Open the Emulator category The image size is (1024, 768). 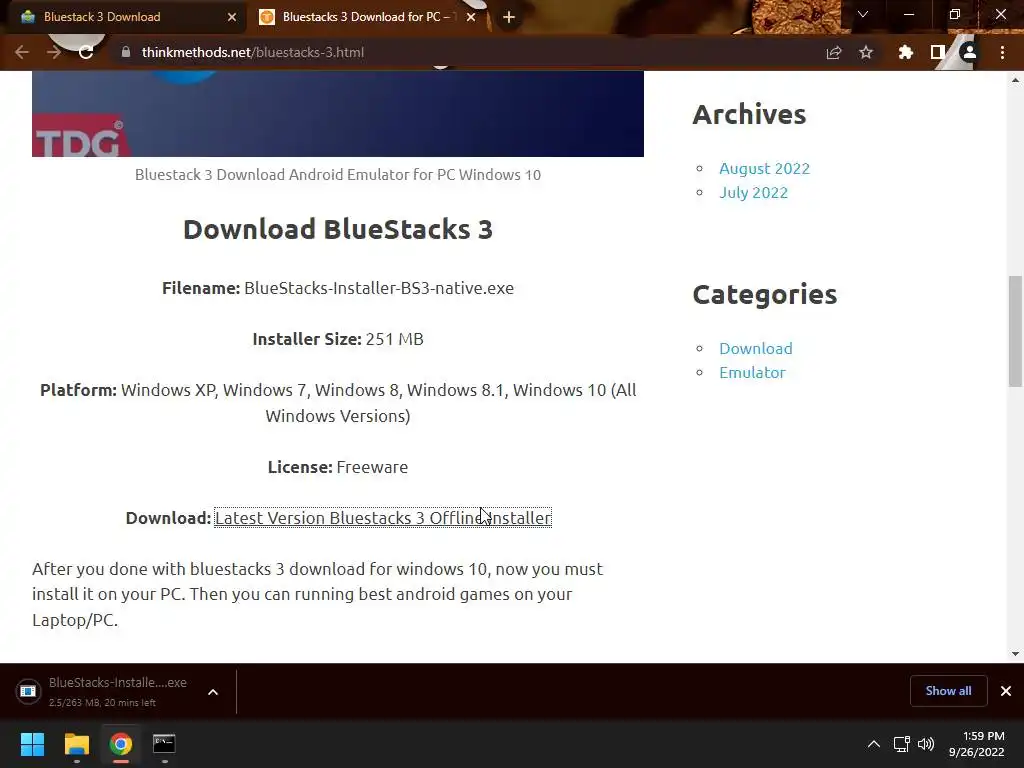[x=752, y=373]
